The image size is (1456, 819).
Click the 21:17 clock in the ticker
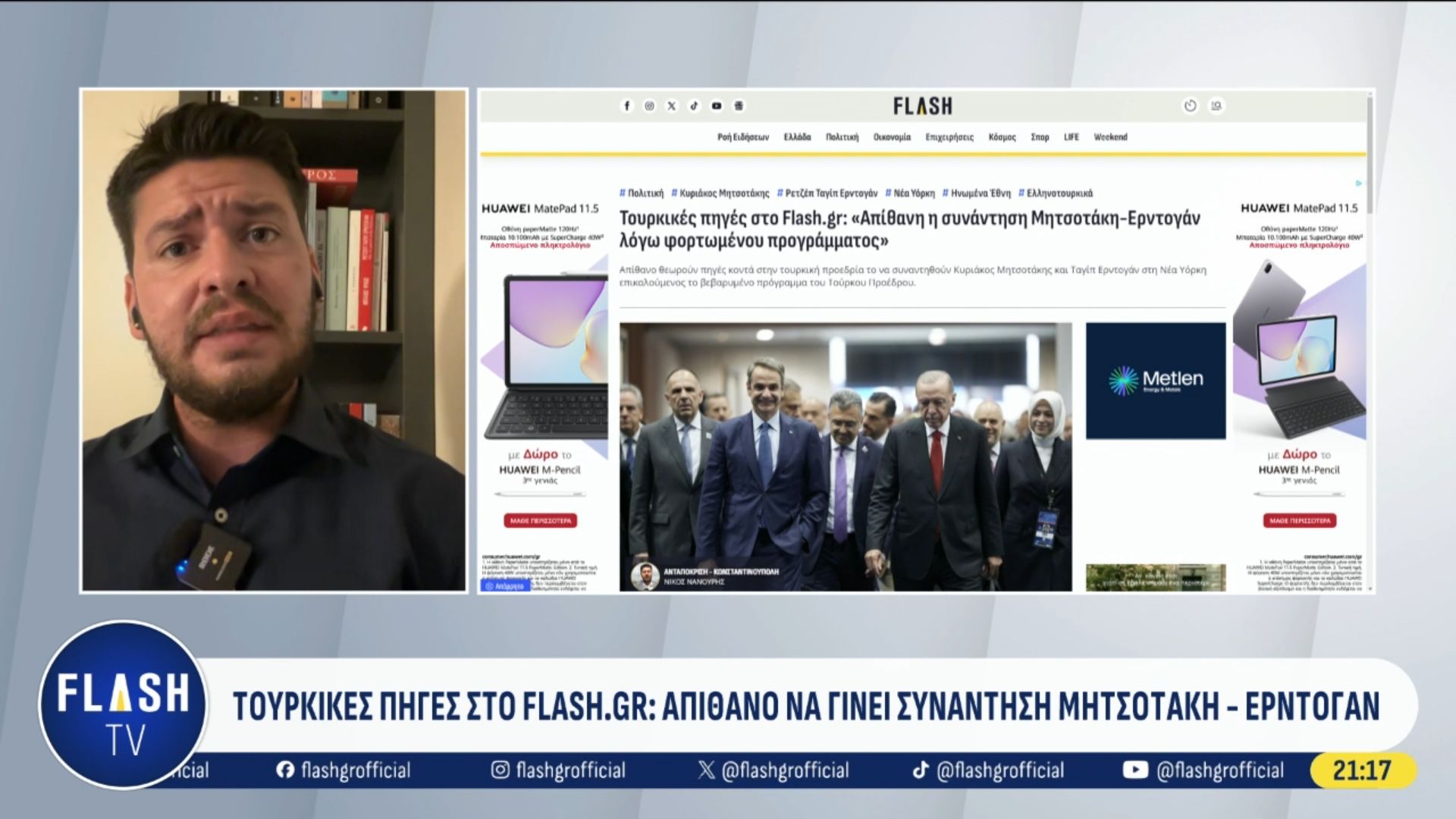pyautogui.click(x=1363, y=770)
